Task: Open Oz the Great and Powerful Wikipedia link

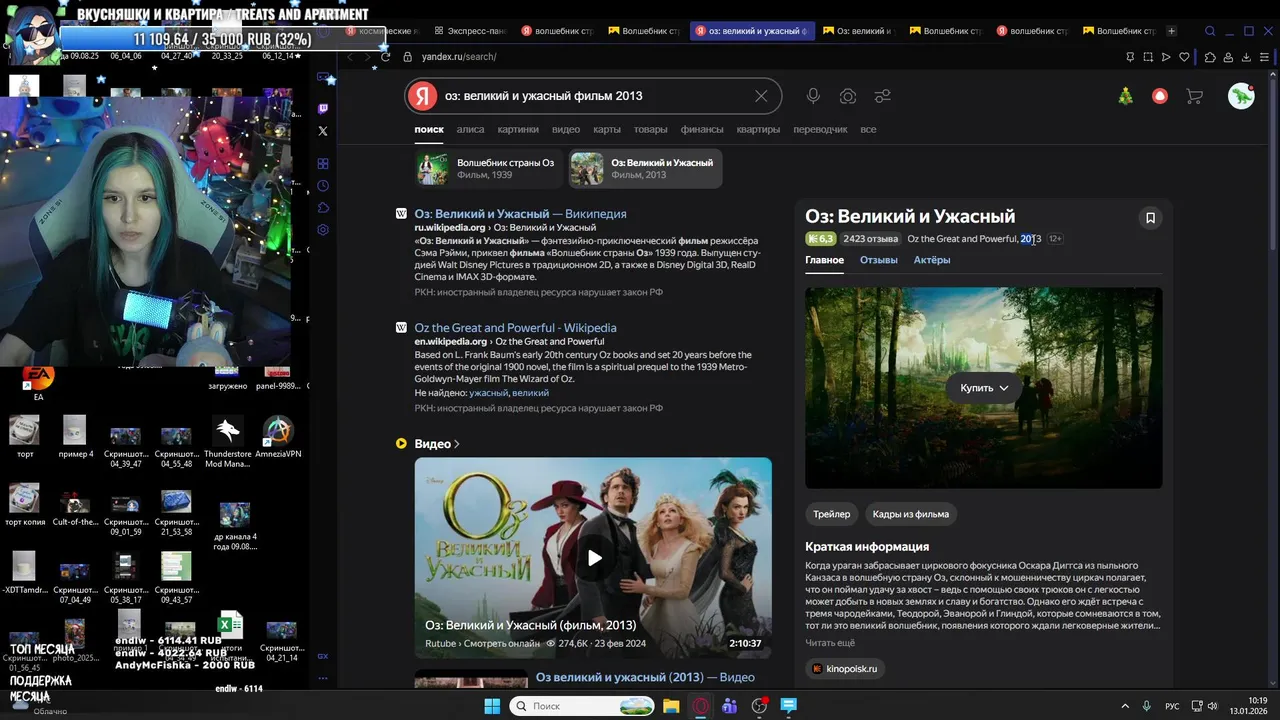Action: point(515,328)
